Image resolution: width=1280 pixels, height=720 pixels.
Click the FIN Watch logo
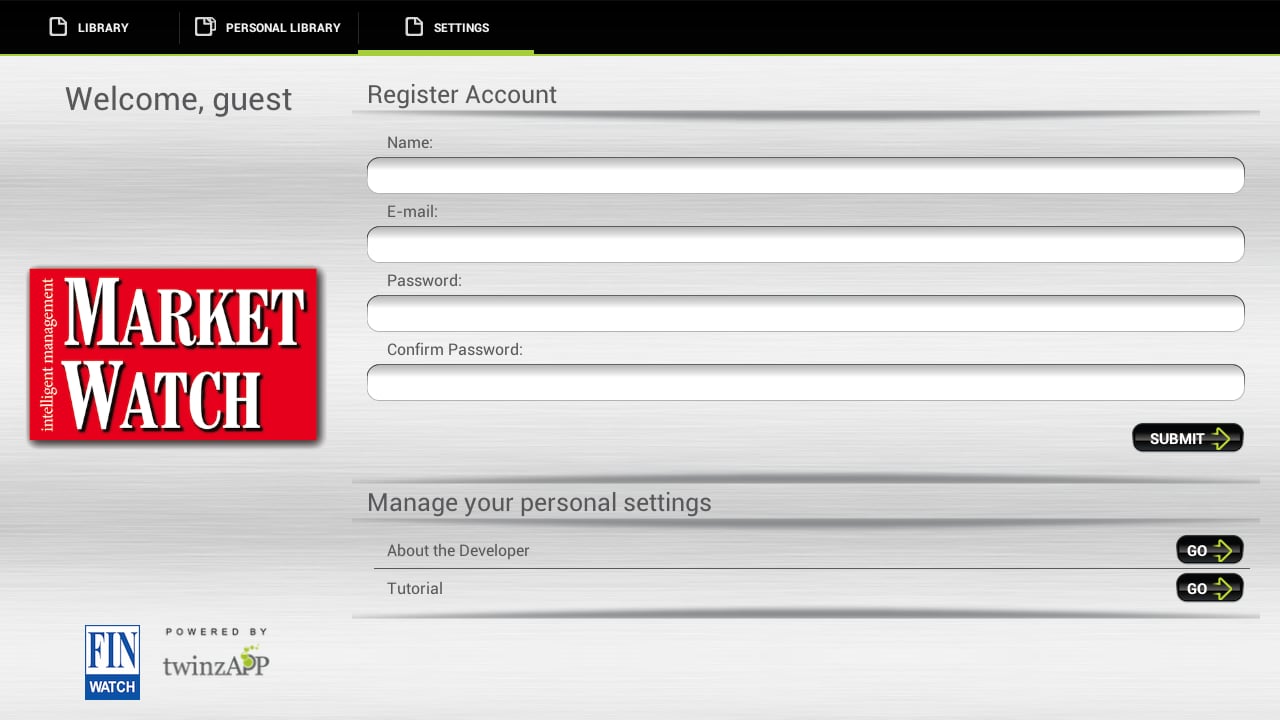click(112, 662)
